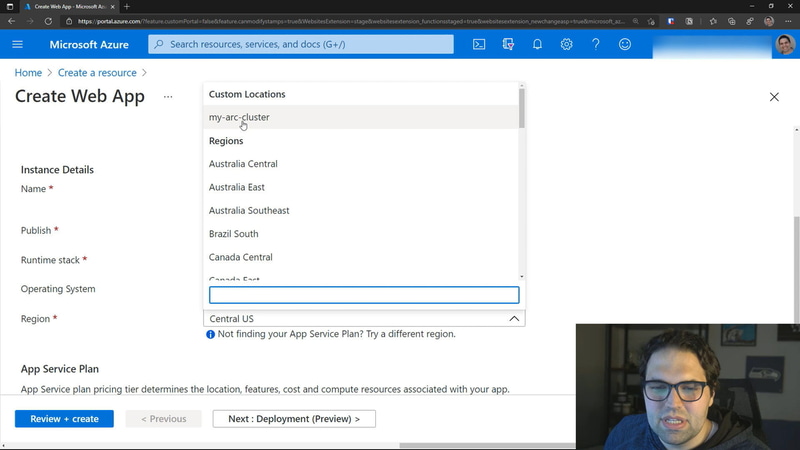Click Review + create button
This screenshot has width=800, height=450.
point(64,419)
